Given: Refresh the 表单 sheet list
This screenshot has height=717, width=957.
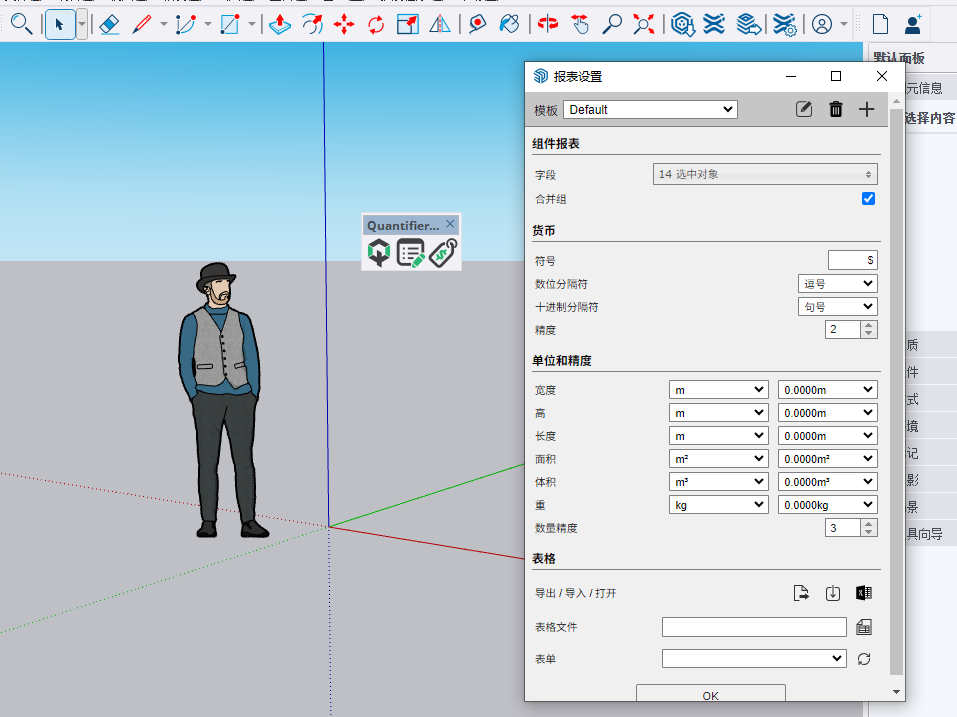Looking at the screenshot, I should coord(864,658).
